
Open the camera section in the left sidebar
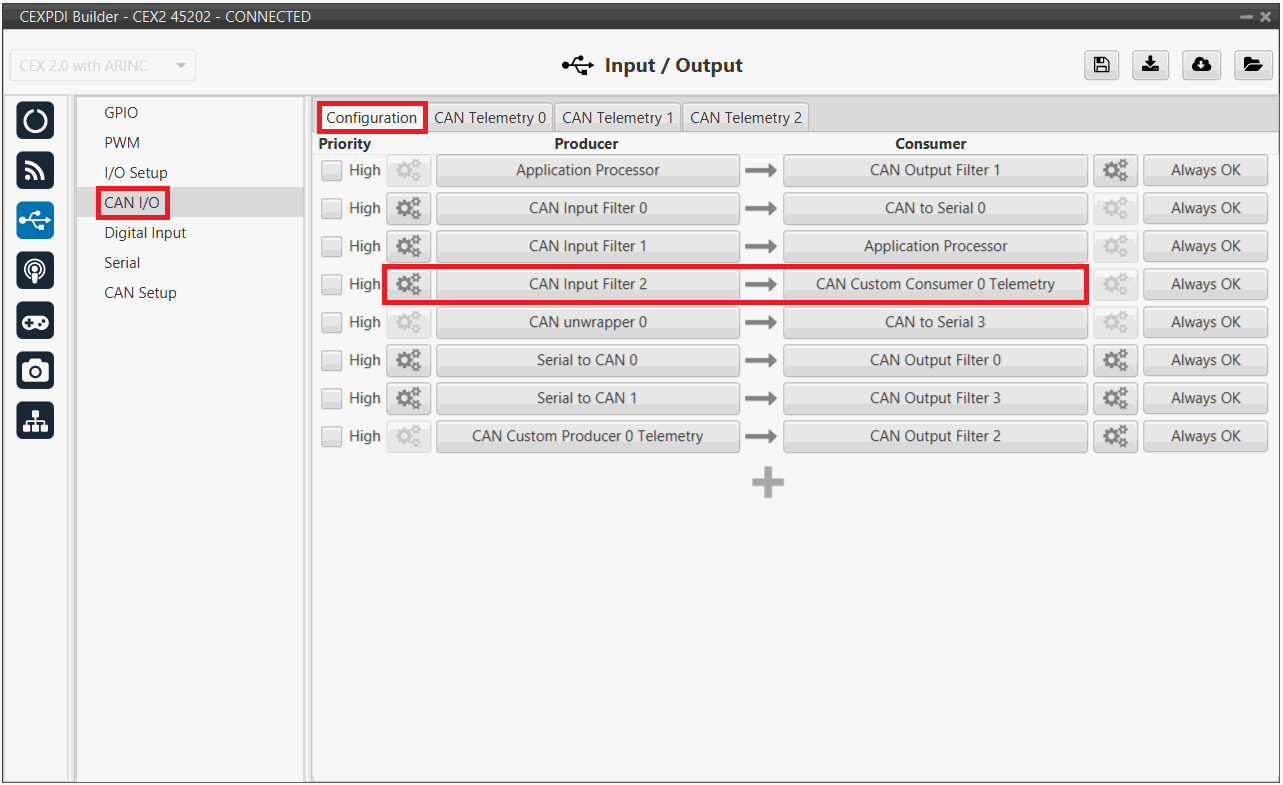35,371
